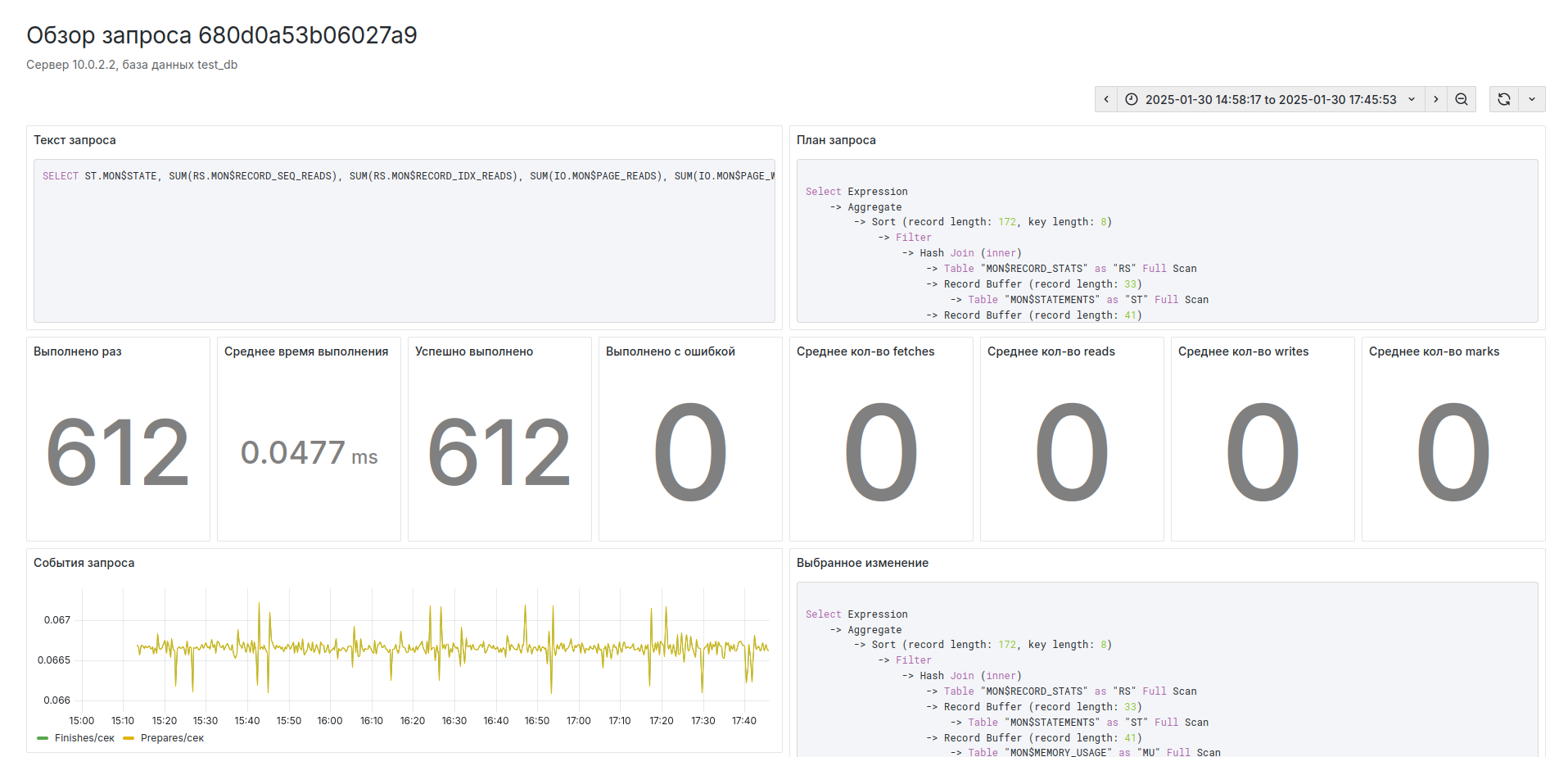This screenshot has height=757, width=1568.
Task: Shift the time range forward with the right arrow
Action: click(1436, 98)
